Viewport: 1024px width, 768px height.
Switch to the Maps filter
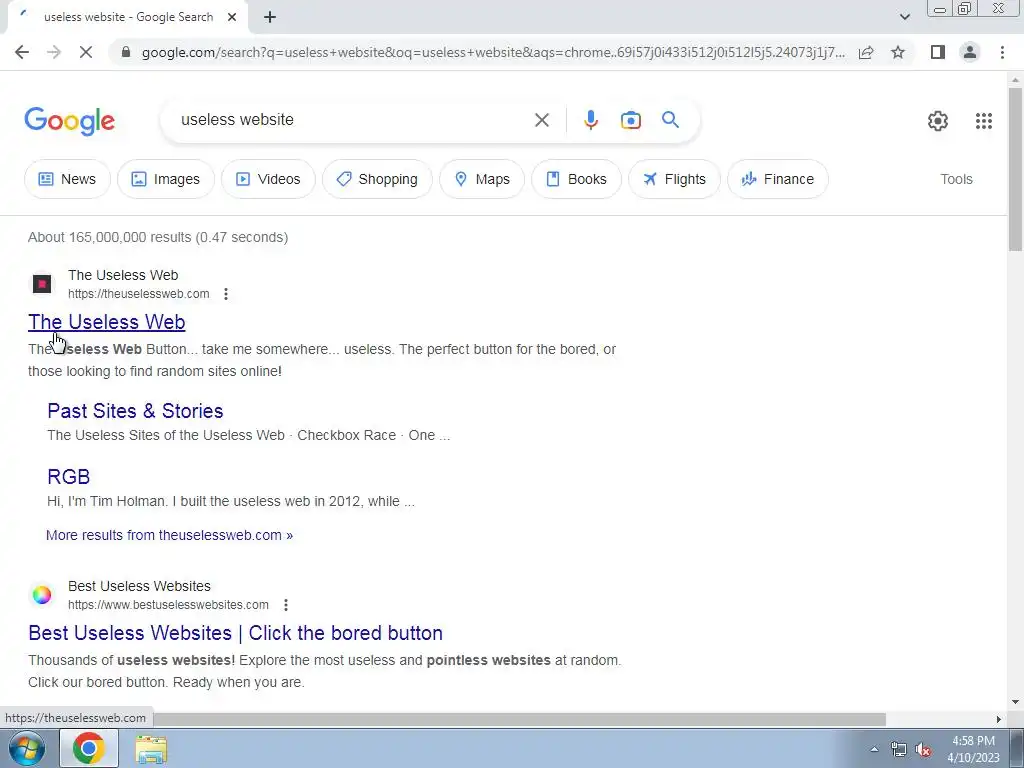482,179
